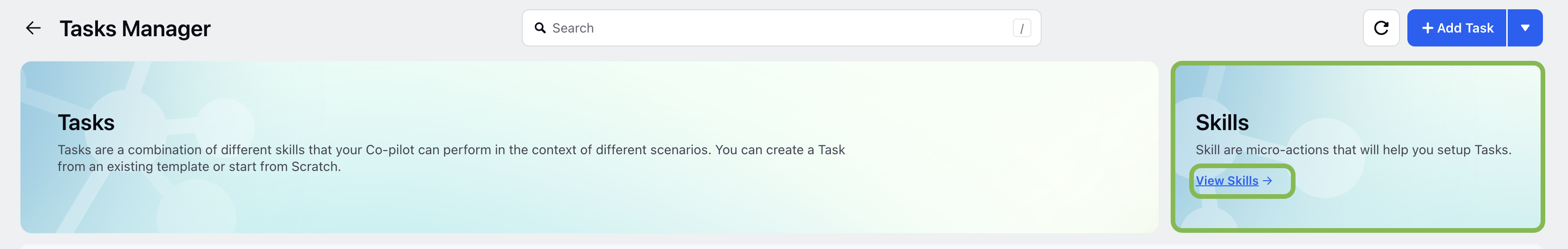Click the arrow icon beside View Skills
Screen dimensions: 1568x249
pyautogui.click(x=1267, y=181)
